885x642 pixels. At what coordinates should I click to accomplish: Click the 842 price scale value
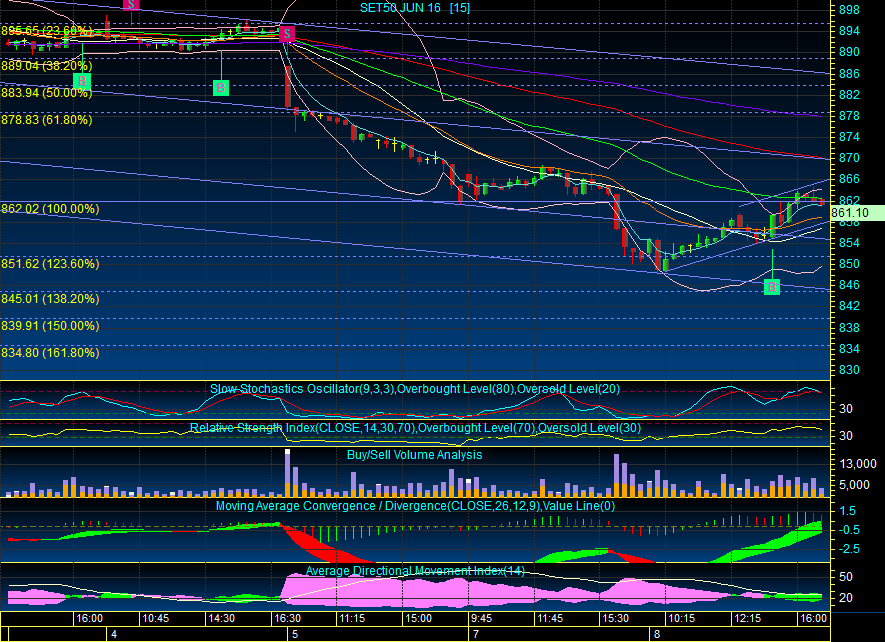point(849,305)
